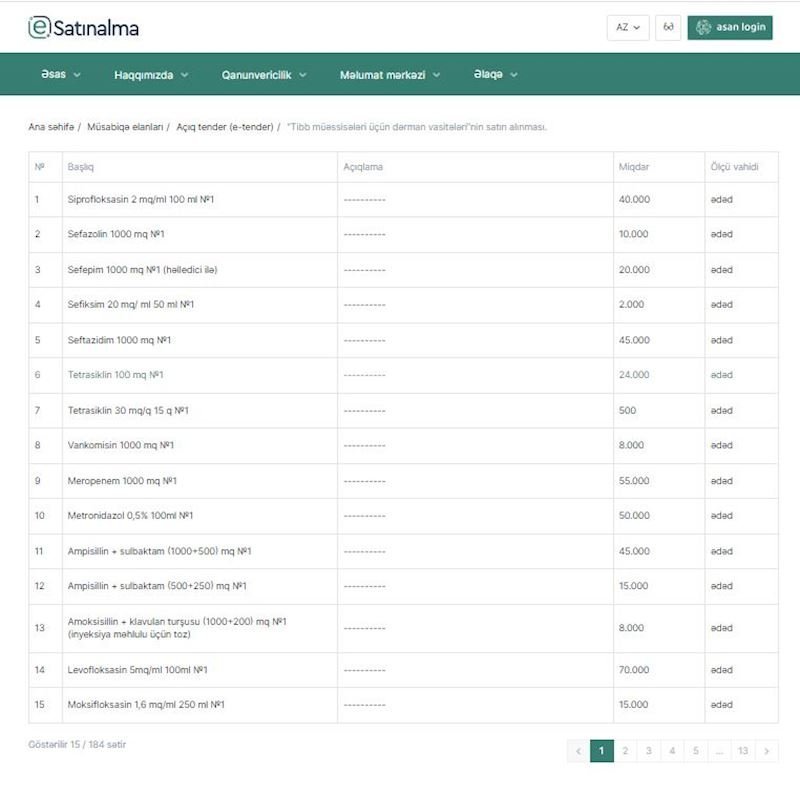Image resolution: width=800 pixels, height=793 pixels.
Task: Open Açıq tender (e-tender) breadcrumb
Action: 224,127
